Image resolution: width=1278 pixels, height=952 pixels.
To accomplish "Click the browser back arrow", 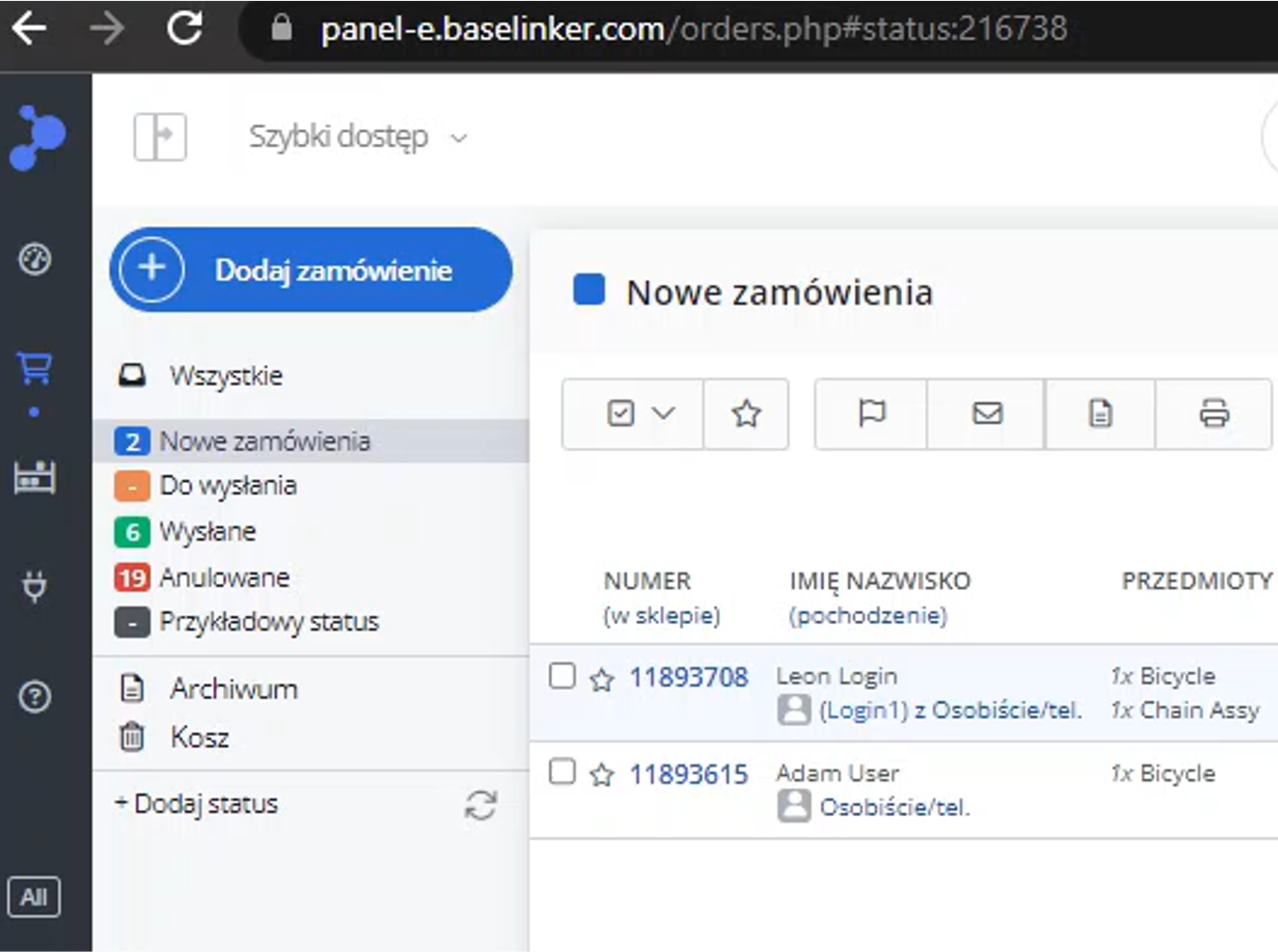I will 30,28.
